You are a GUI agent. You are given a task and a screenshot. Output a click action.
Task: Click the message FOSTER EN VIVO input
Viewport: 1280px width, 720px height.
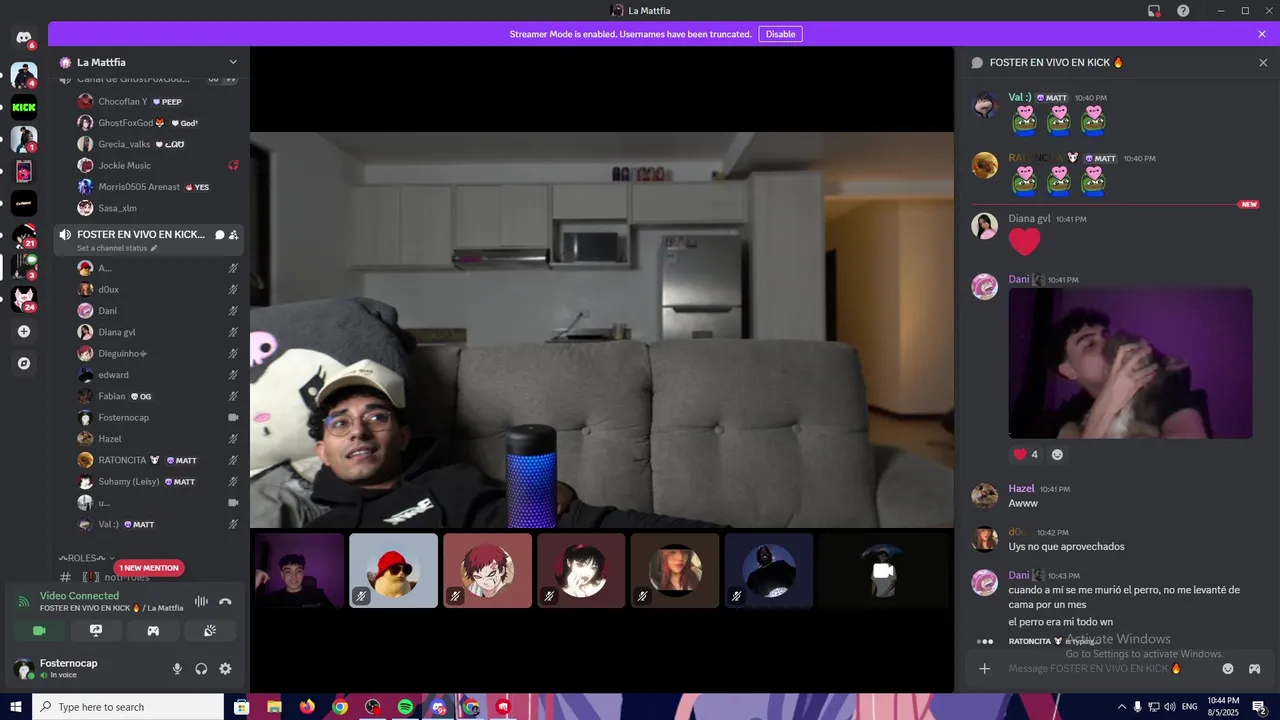(1108, 668)
